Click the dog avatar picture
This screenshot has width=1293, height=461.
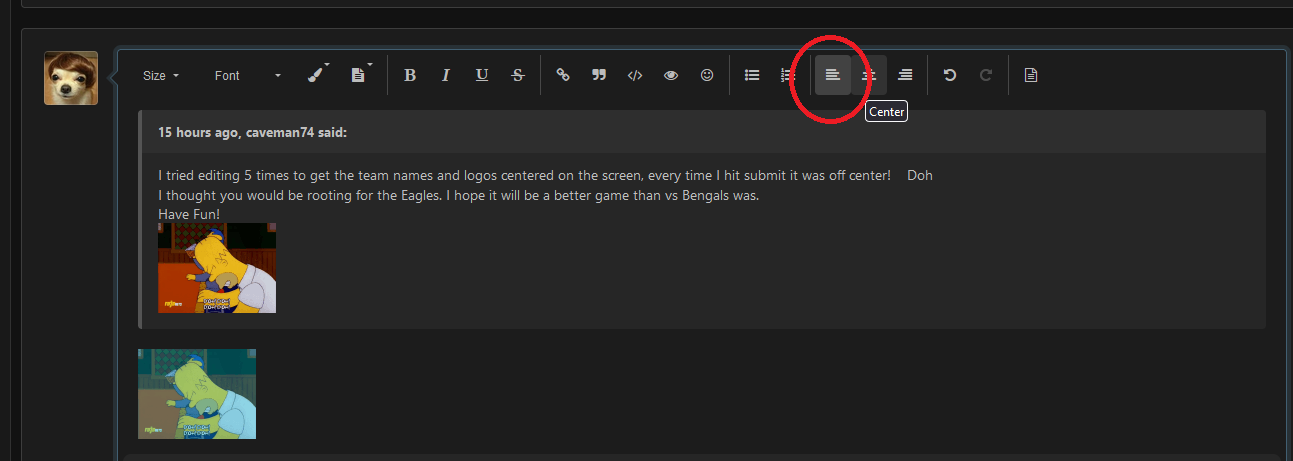(x=71, y=78)
